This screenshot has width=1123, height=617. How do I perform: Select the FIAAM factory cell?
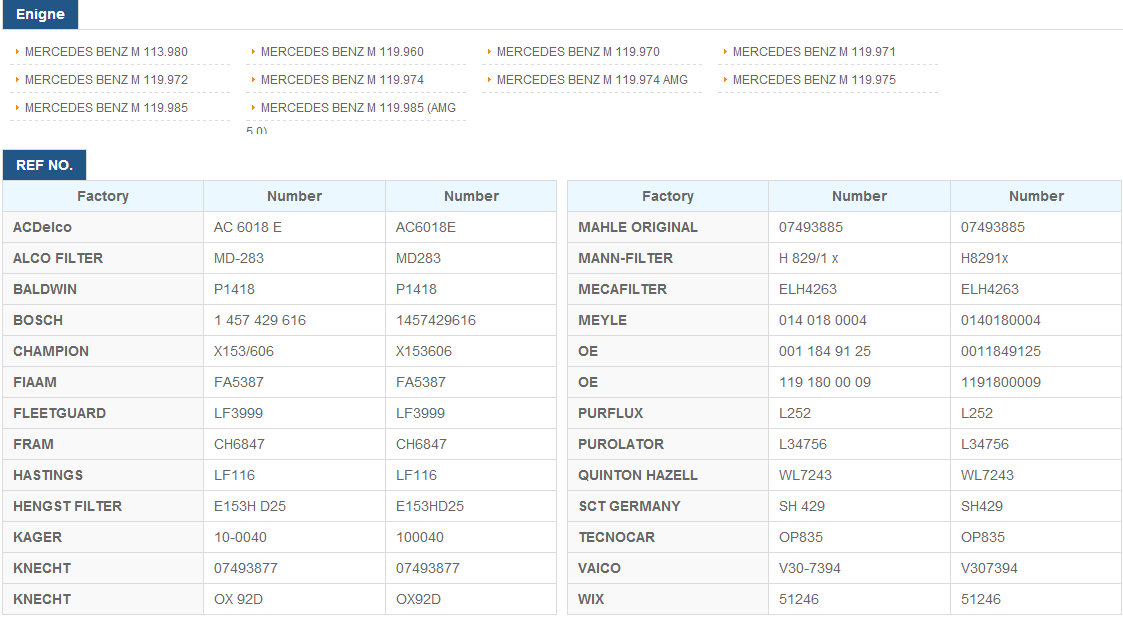point(103,382)
